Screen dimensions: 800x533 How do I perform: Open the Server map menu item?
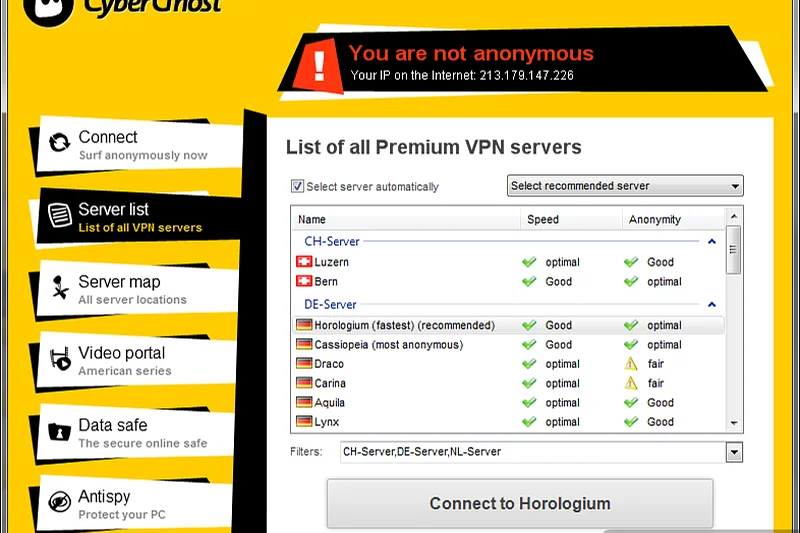[x=137, y=289]
